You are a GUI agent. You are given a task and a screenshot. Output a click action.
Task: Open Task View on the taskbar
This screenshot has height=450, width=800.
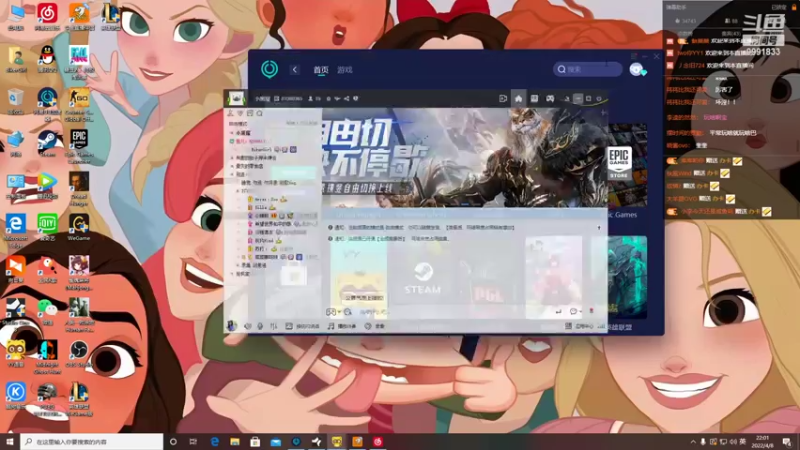tap(193, 441)
